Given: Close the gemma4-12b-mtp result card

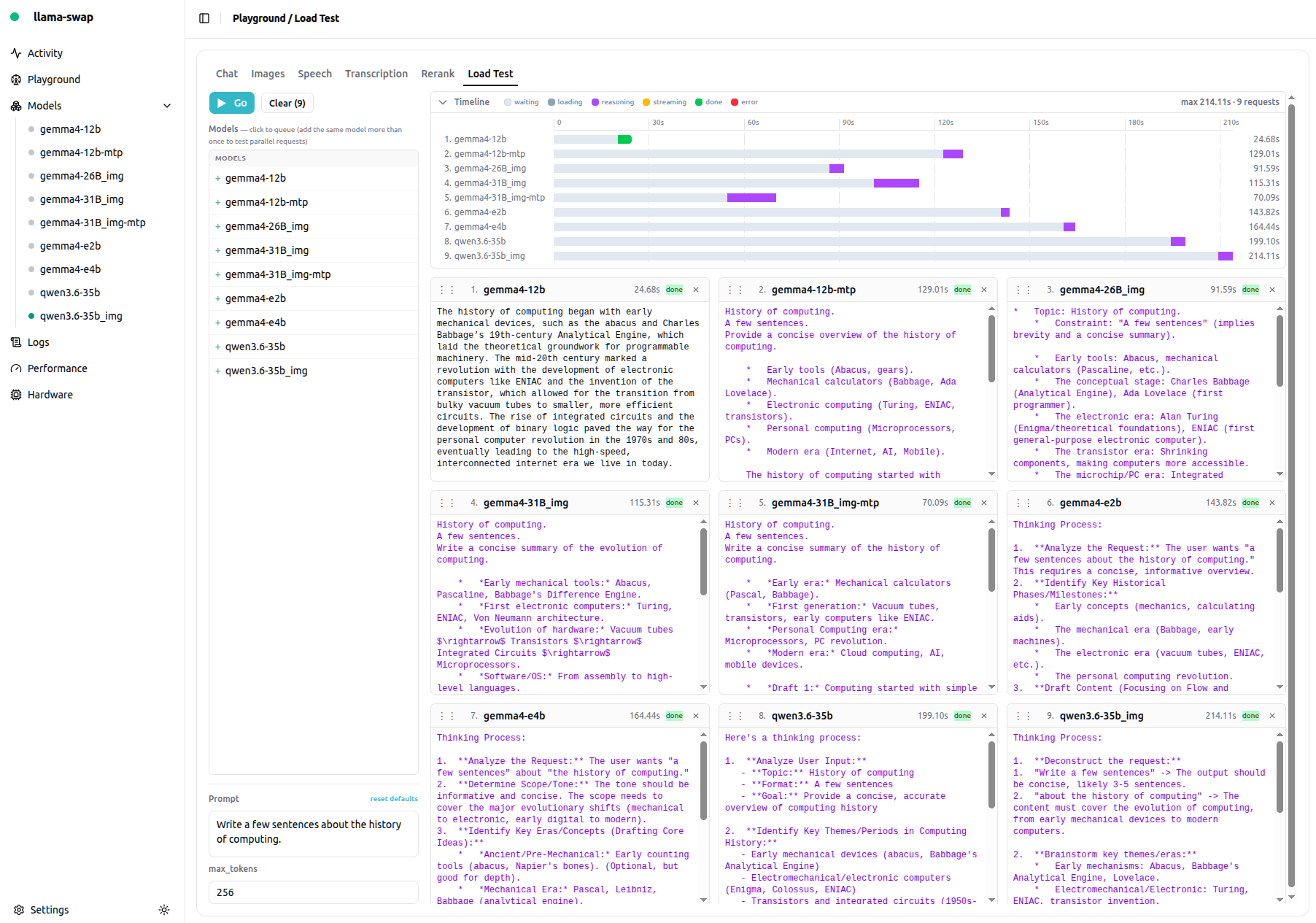Looking at the screenshot, I should click(x=984, y=290).
